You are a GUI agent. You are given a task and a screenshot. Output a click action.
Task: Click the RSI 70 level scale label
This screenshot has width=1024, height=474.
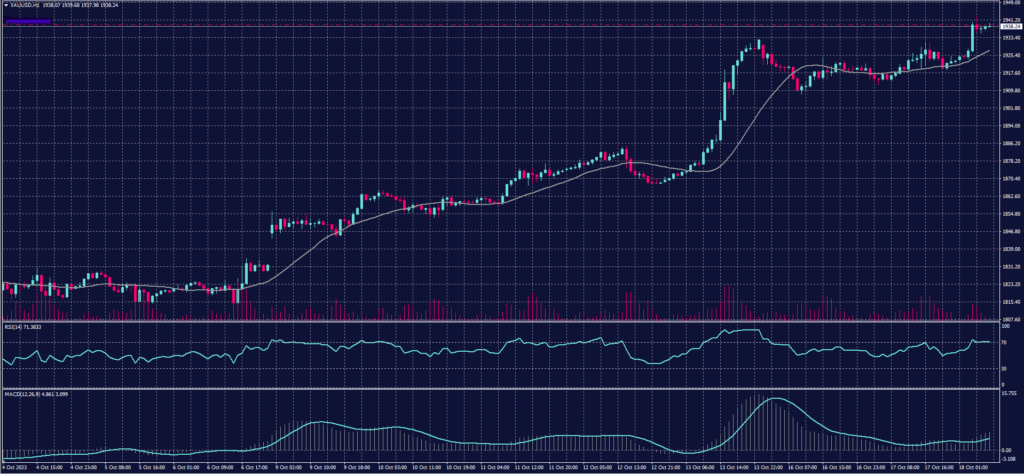click(1002, 342)
